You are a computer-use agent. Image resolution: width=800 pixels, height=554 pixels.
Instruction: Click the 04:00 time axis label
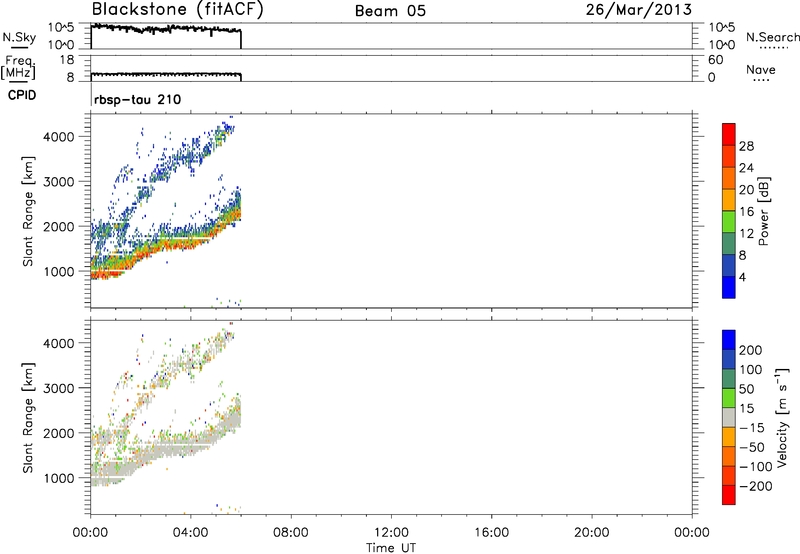pyautogui.click(x=190, y=533)
